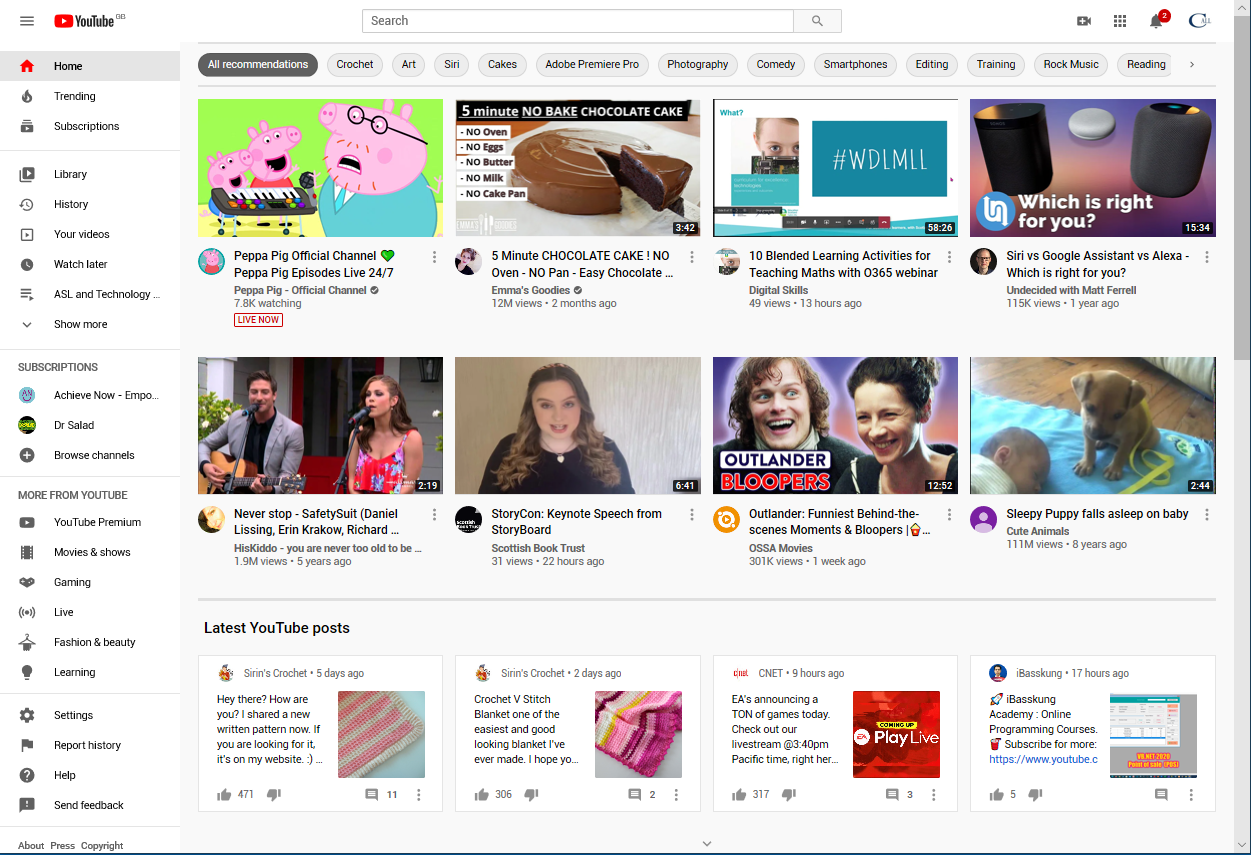Open Help in sidebar
The image size is (1251, 855).
click(90, 775)
